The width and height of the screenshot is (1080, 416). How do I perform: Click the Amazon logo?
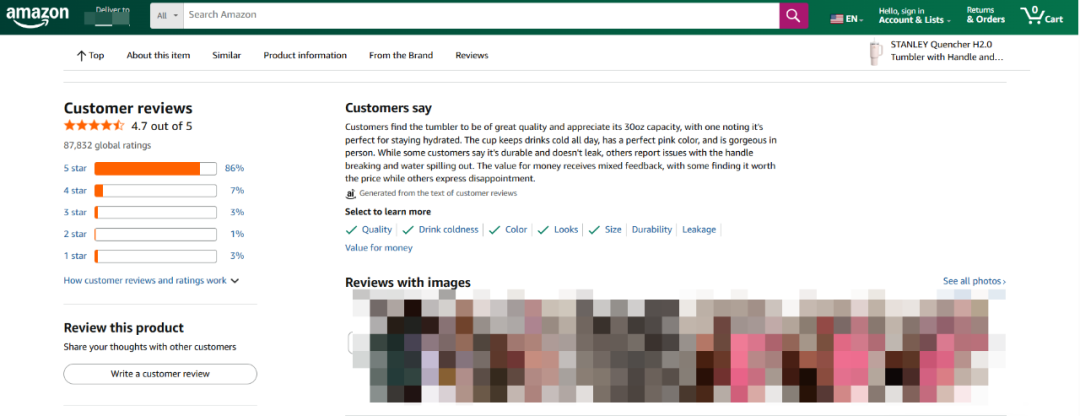(40, 16)
